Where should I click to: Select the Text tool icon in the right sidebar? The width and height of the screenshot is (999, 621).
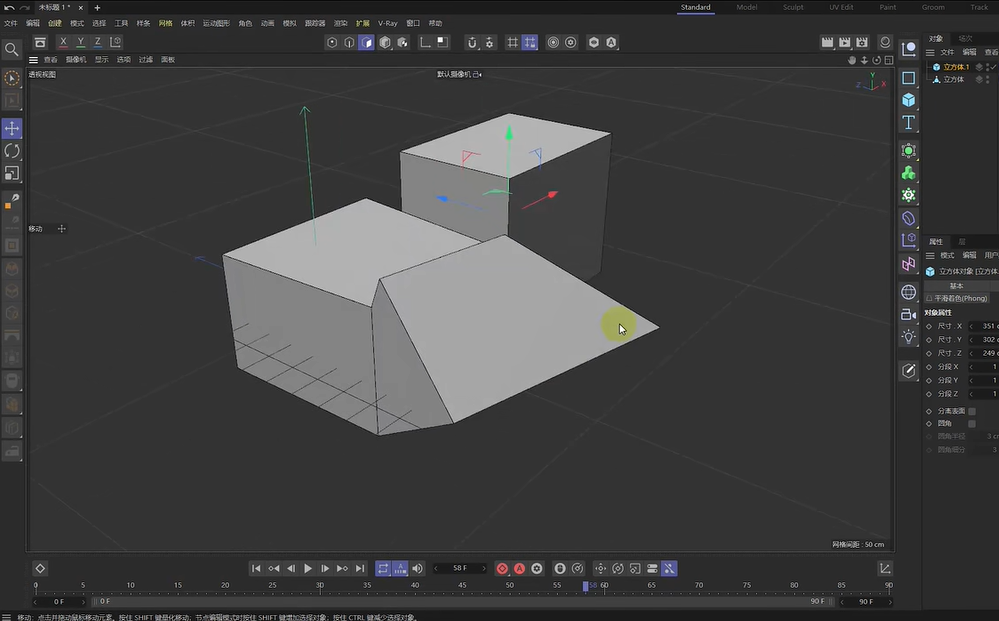pos(908,122)
